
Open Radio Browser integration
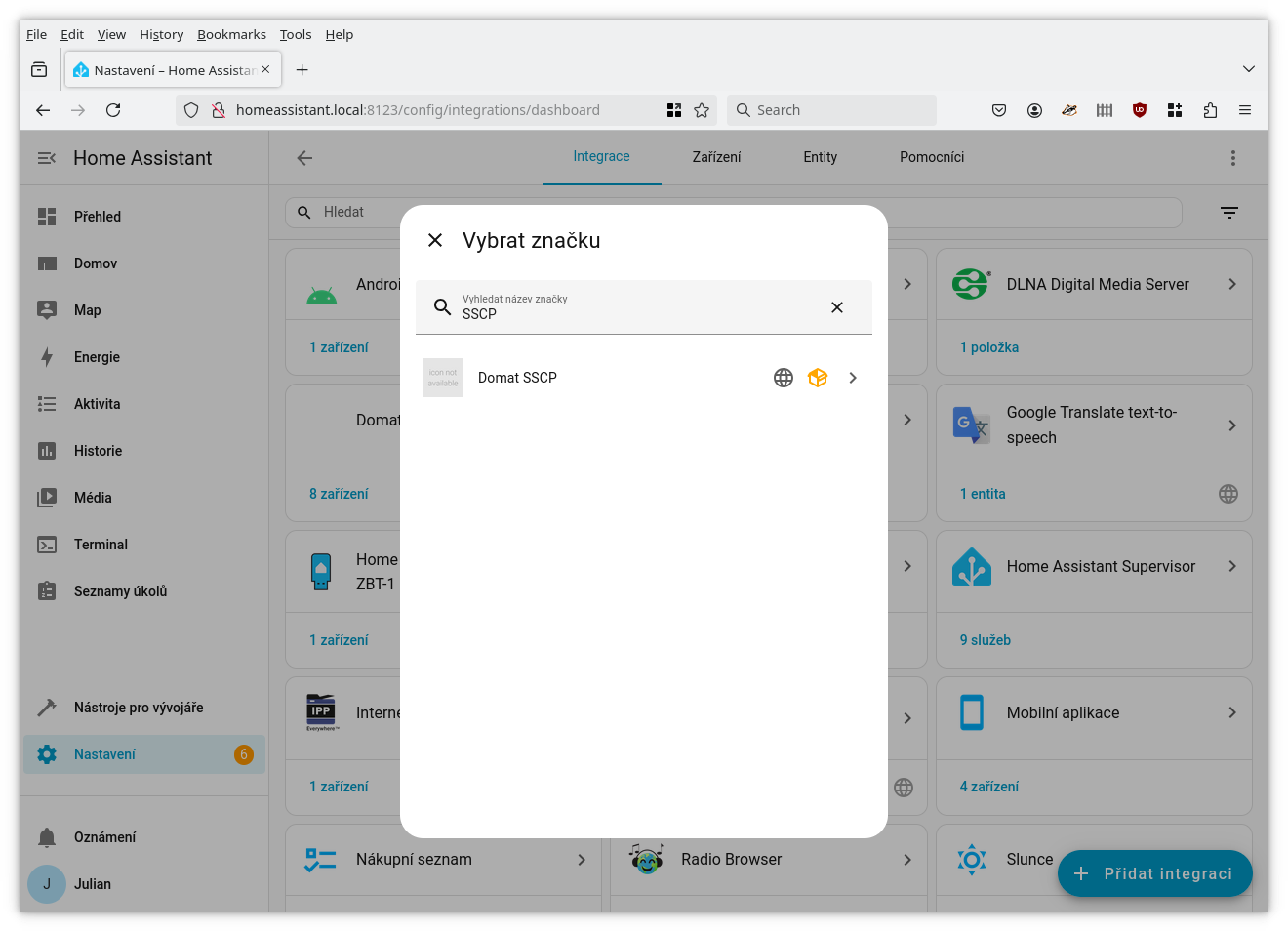769,860
